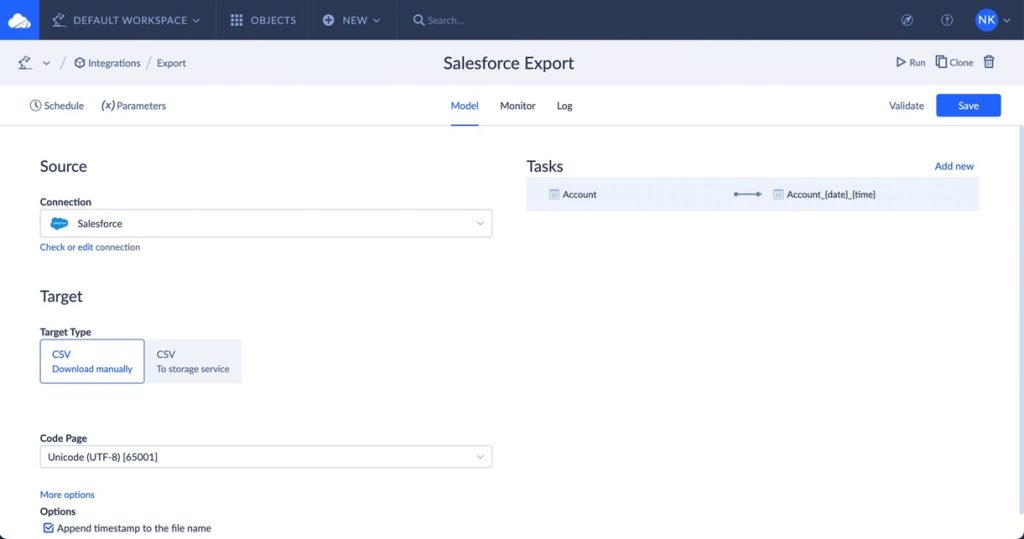Screen dimensions: 1024x539
Task: Save the integration
Action: 968,105
